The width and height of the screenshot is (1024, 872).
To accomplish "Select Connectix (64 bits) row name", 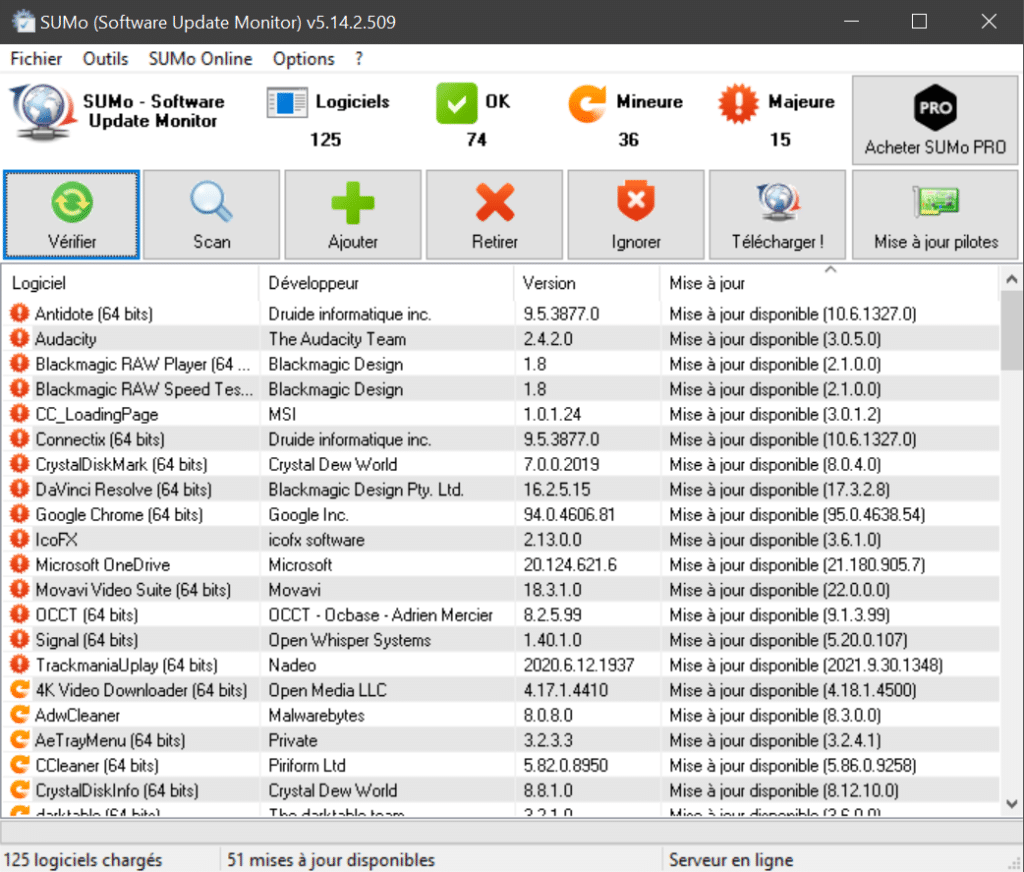I will [x=100, y=439].
